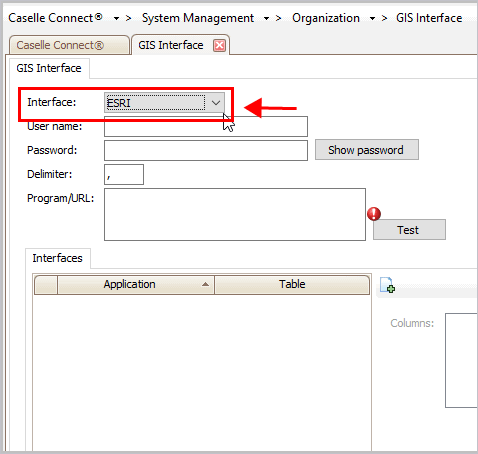This screenshot has width=478, height=454.
Task: Click the Columns list box
Action: pyautogui.click(x=461, y=360)
